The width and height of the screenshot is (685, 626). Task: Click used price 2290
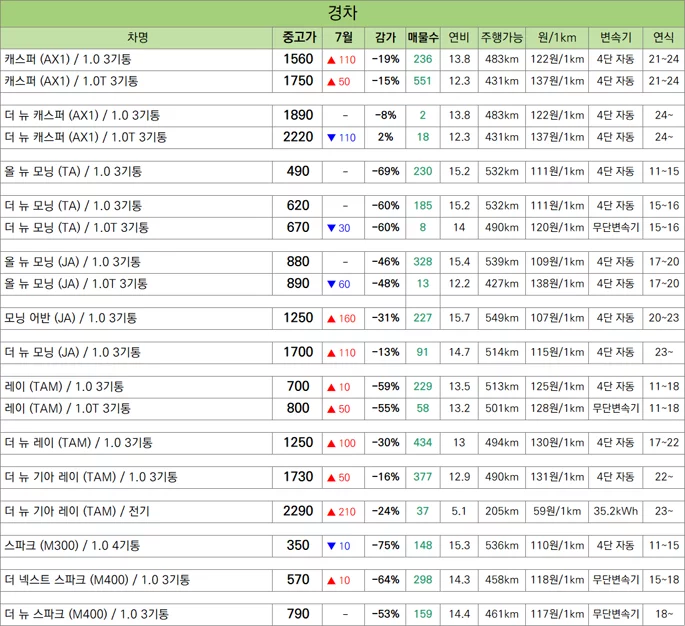click(x=298, y=511)
